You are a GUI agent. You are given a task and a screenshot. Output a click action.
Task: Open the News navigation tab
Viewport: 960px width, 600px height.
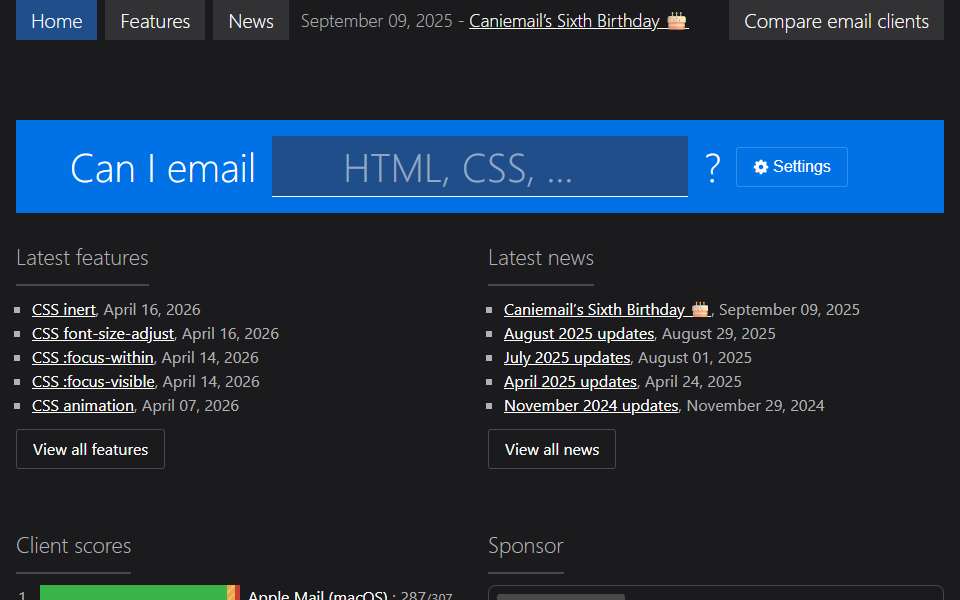pos(251,20)
